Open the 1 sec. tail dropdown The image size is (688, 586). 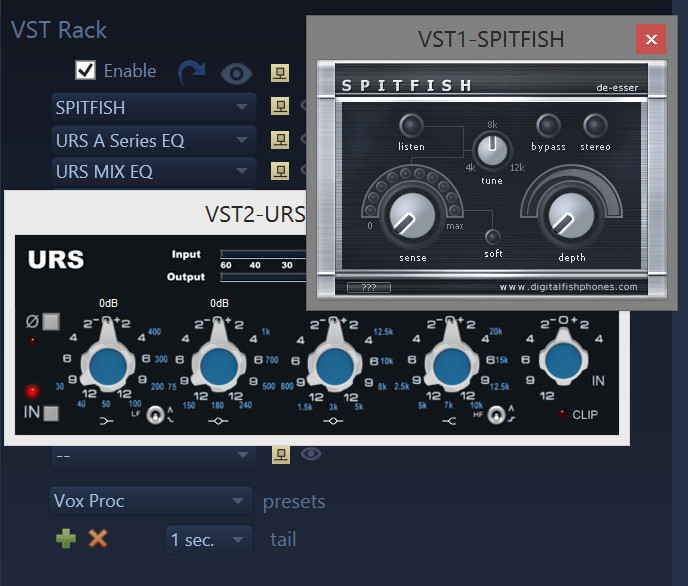(209, 540)
